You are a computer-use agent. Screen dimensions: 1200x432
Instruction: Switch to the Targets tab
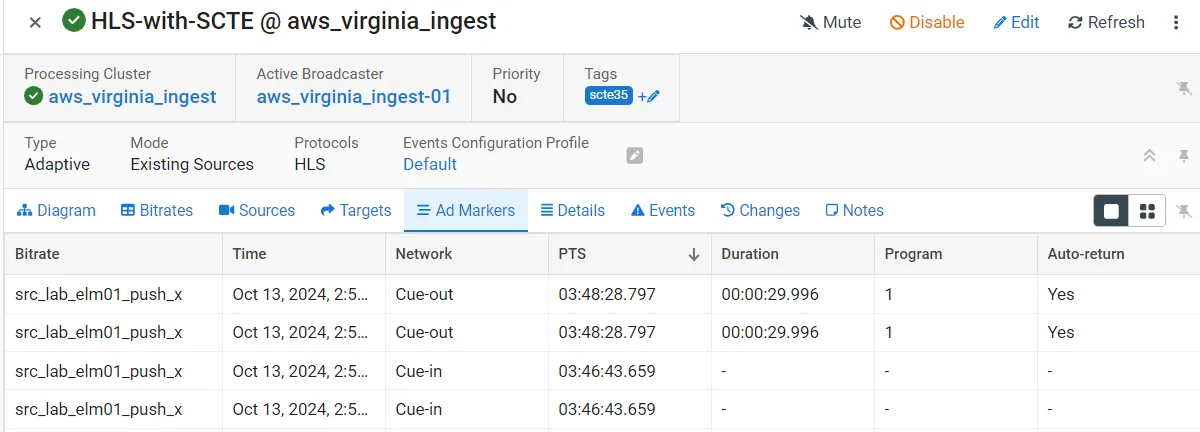[x=356, y=210]
